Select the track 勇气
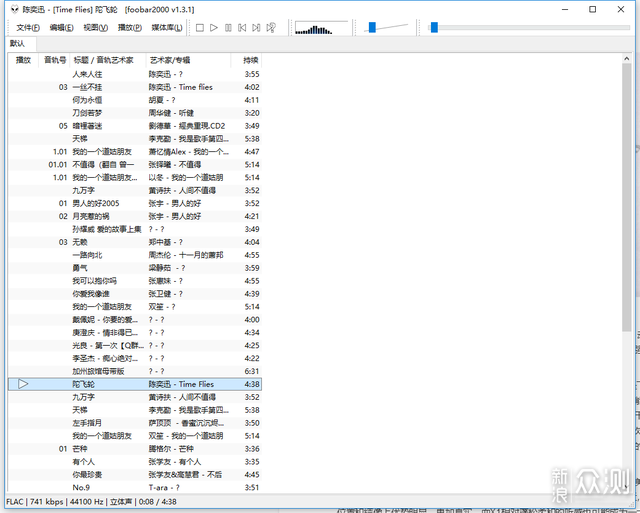 tap(135, 268)
